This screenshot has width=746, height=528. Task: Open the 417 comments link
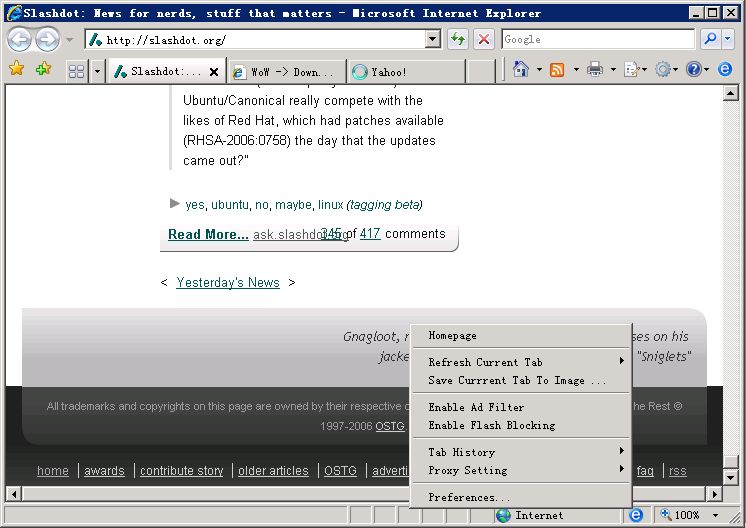370,234
